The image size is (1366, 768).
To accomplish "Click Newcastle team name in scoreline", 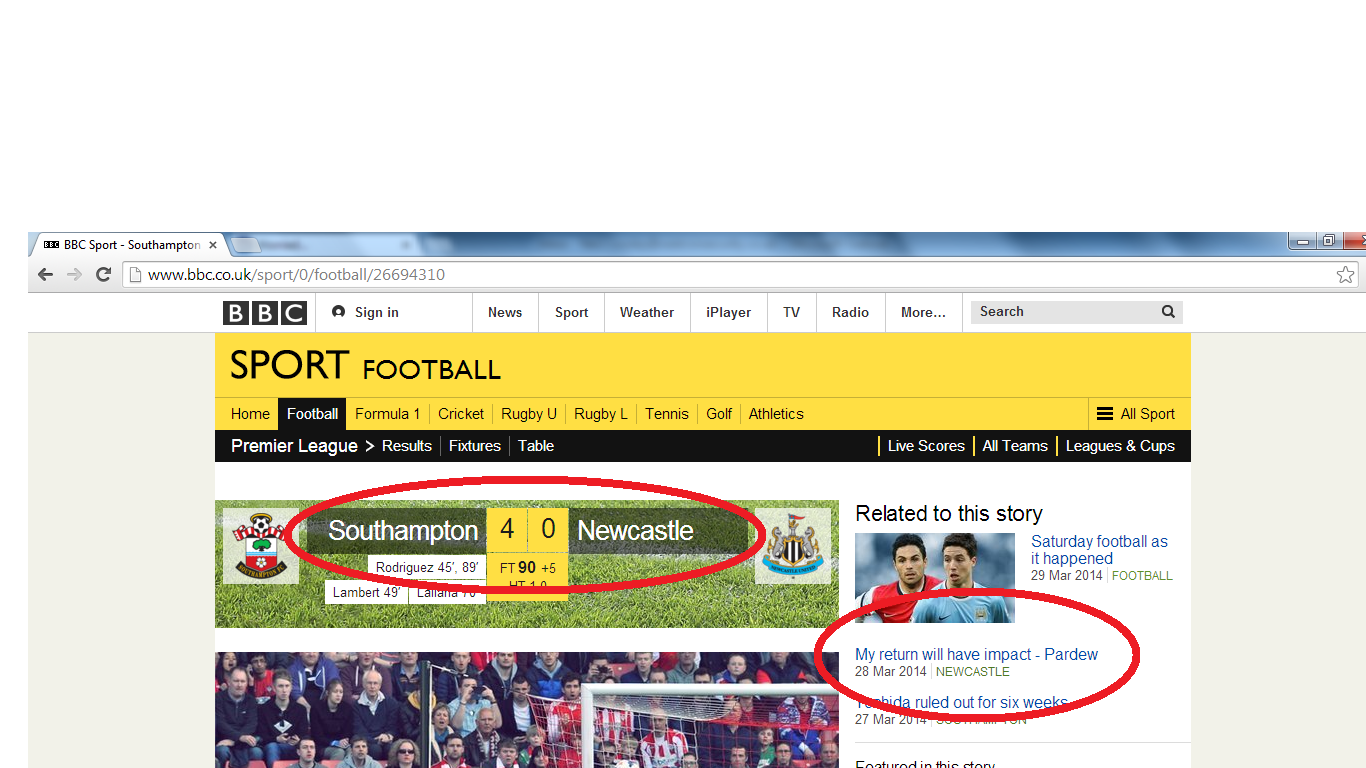I will coord(635,530).
